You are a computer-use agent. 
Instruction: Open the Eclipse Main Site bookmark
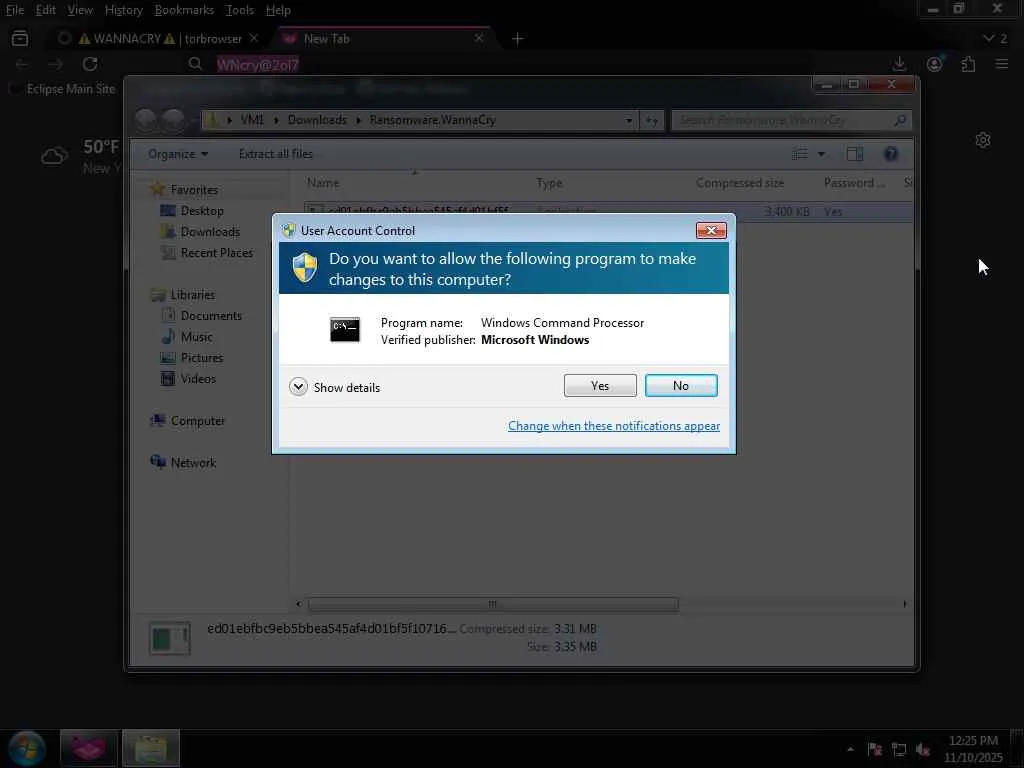point(63,89)
